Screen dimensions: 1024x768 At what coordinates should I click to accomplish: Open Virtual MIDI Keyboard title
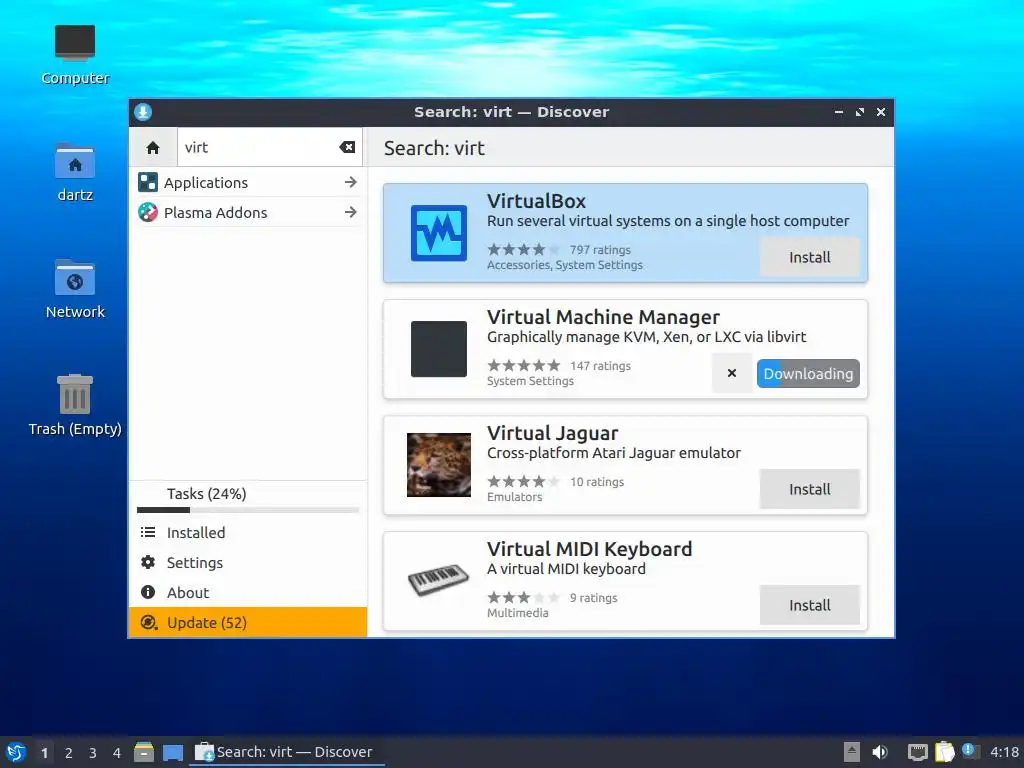tap(589, 549)
